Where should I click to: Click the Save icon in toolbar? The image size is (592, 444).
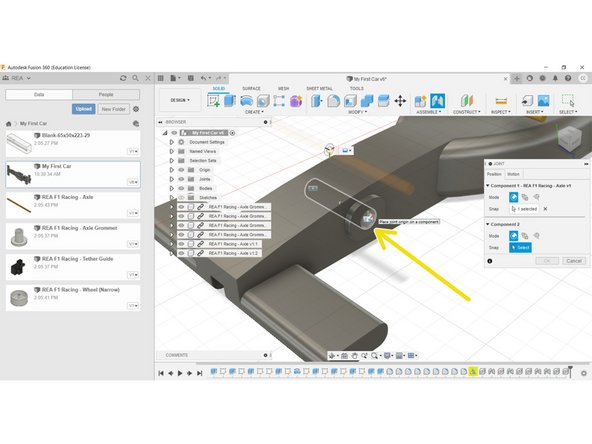[191, 78]
